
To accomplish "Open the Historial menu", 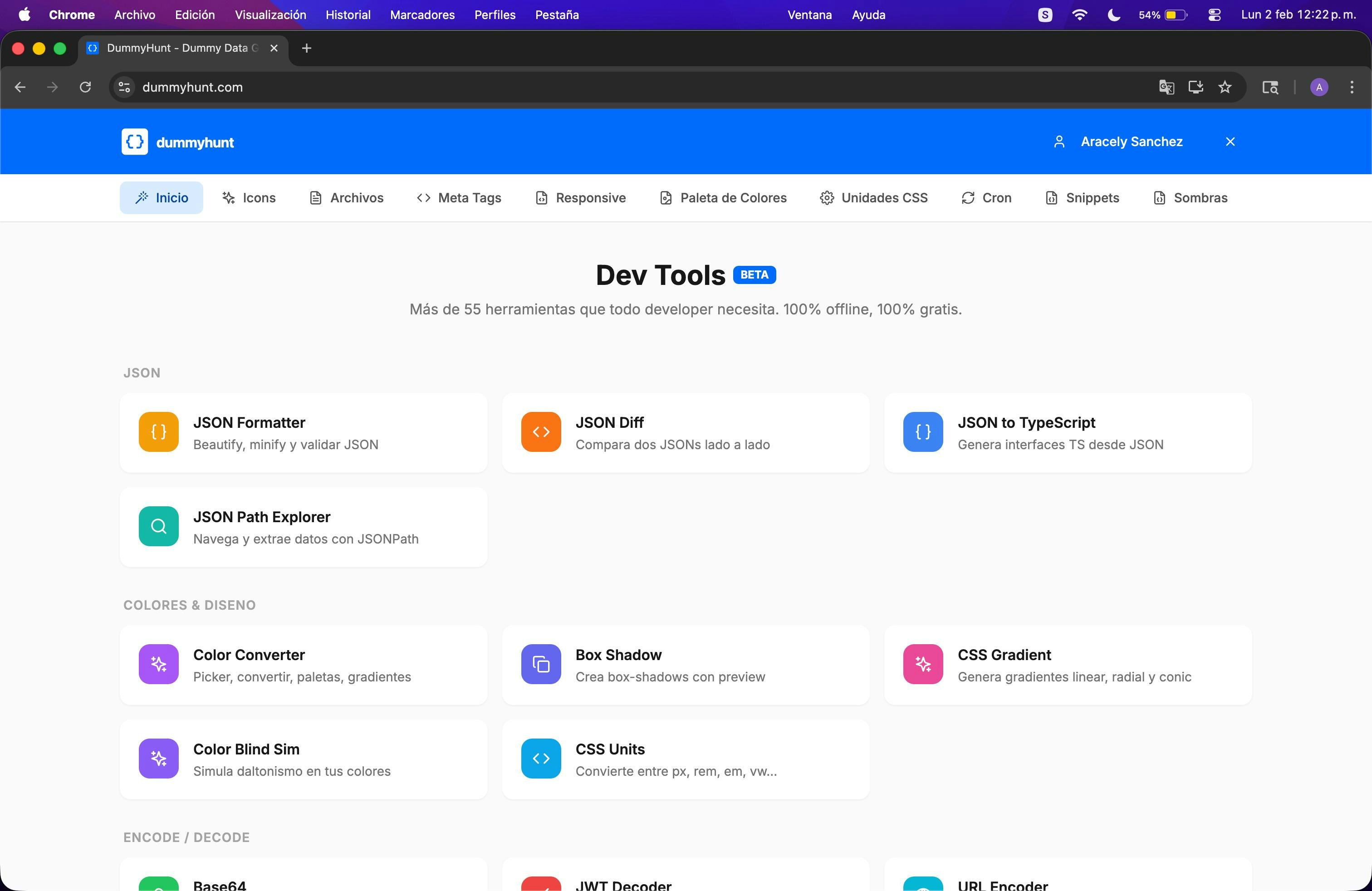I will (347, 15).
